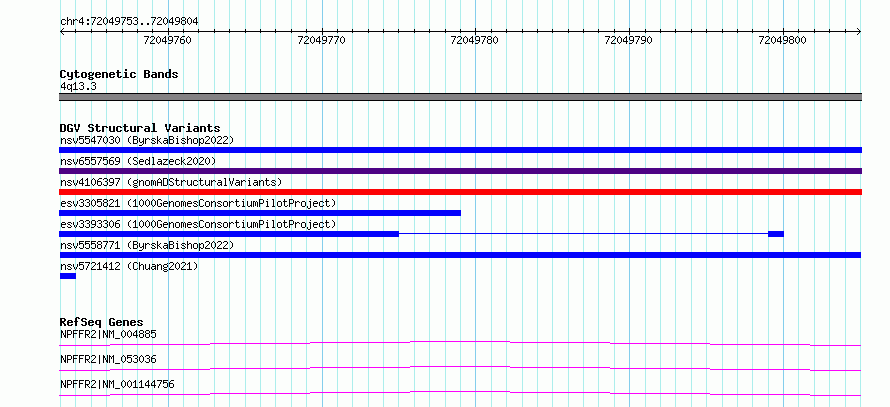
Task: Open variant label nsv5721412 (Chuang2021)
Action: click(129, 266)
